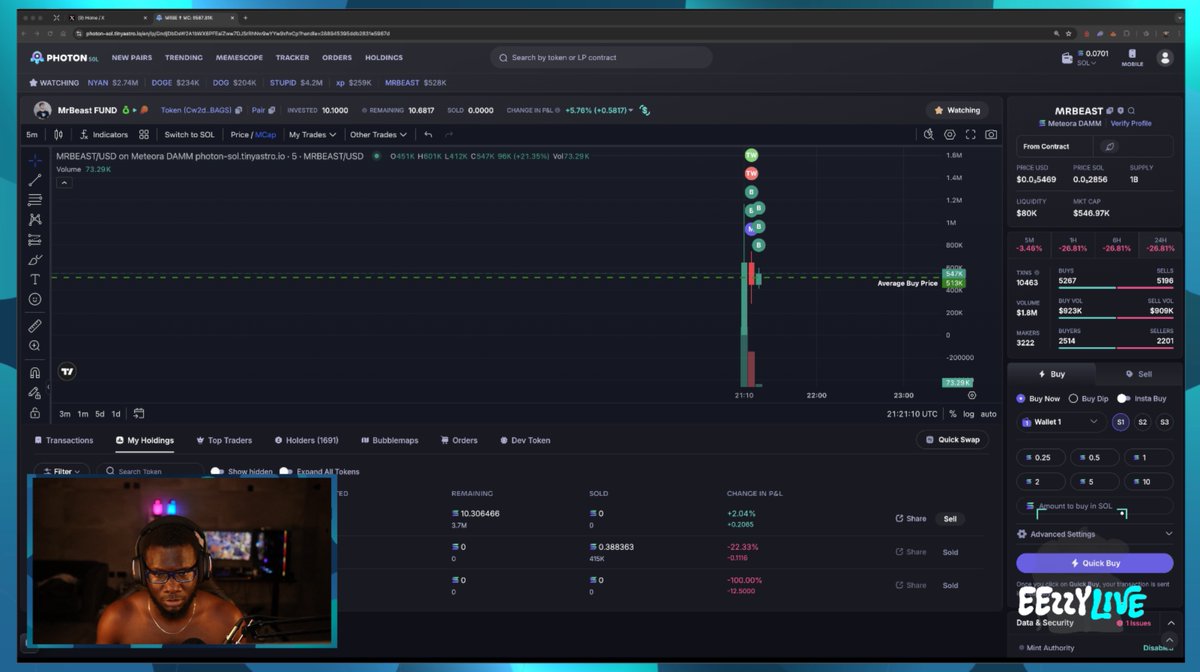Open the My Trades dropdown
The width and height of the screenshot is (1200, 672).
(x=312, y=134)
